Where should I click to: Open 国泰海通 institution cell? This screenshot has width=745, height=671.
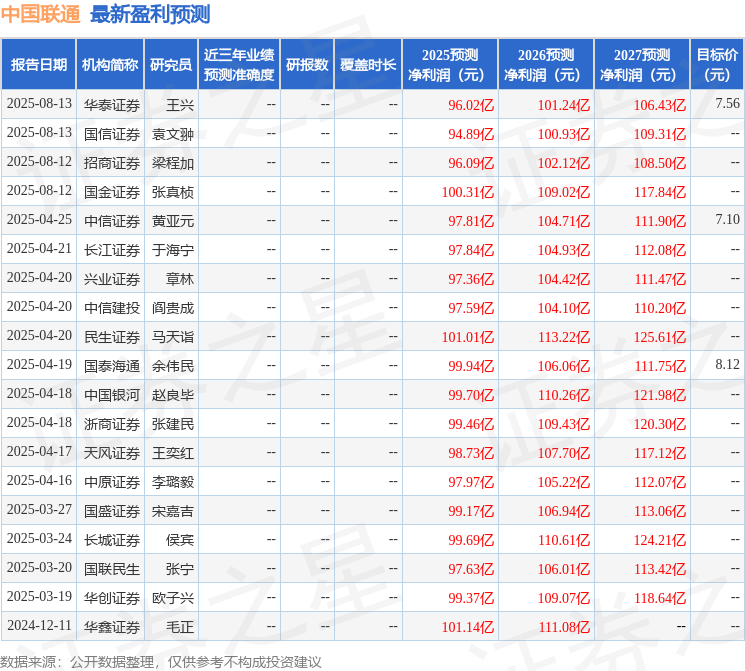tap(112, 366)
